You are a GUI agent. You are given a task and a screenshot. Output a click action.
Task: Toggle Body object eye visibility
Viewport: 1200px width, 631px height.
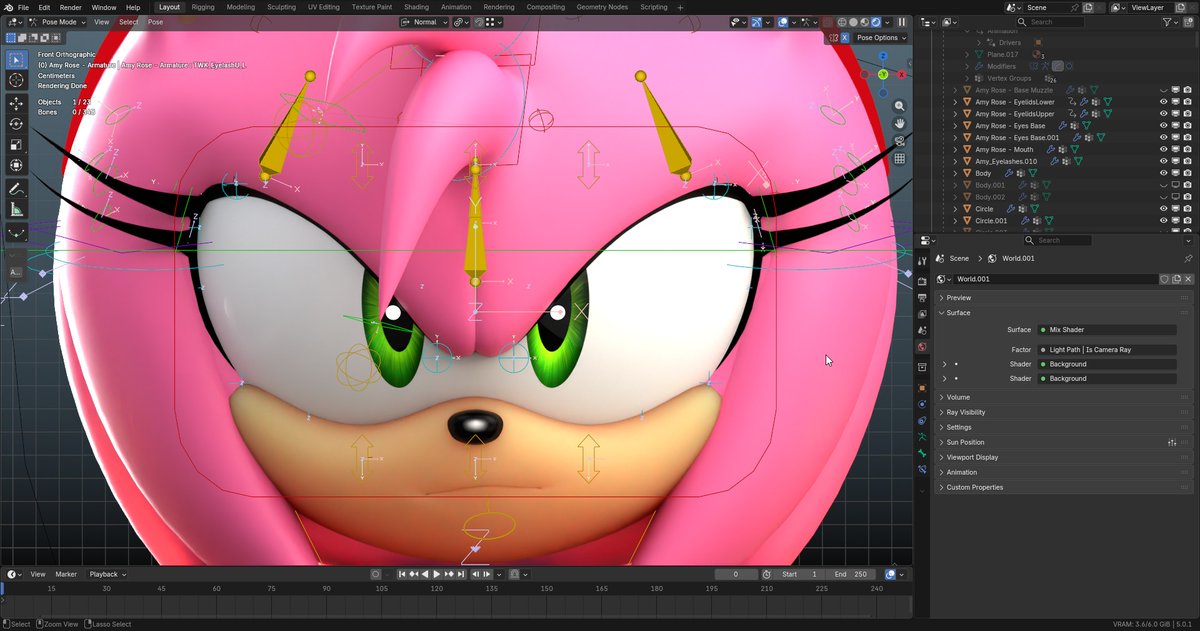[x=1163, y=173]
